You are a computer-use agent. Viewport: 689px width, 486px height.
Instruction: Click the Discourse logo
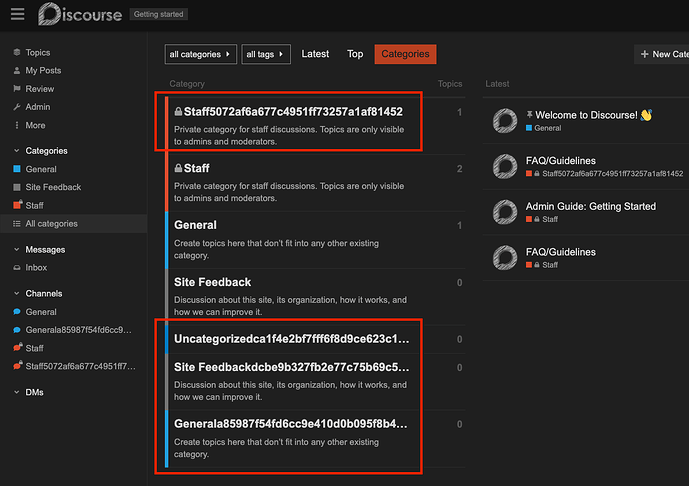click(x=80, y=15)
